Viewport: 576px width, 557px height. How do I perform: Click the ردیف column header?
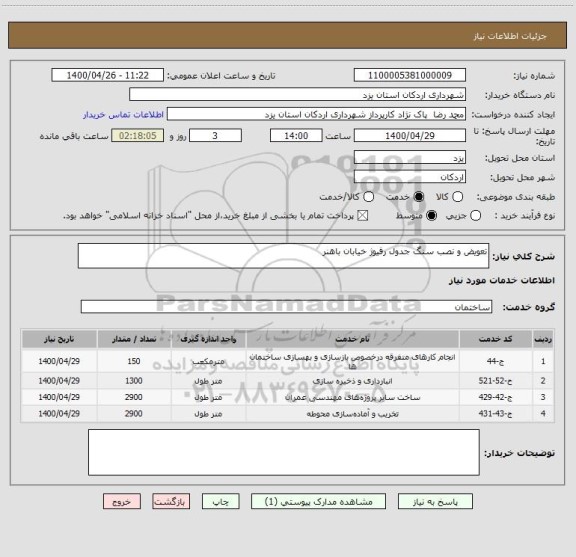pyautogui.click(x=543, y=339)
